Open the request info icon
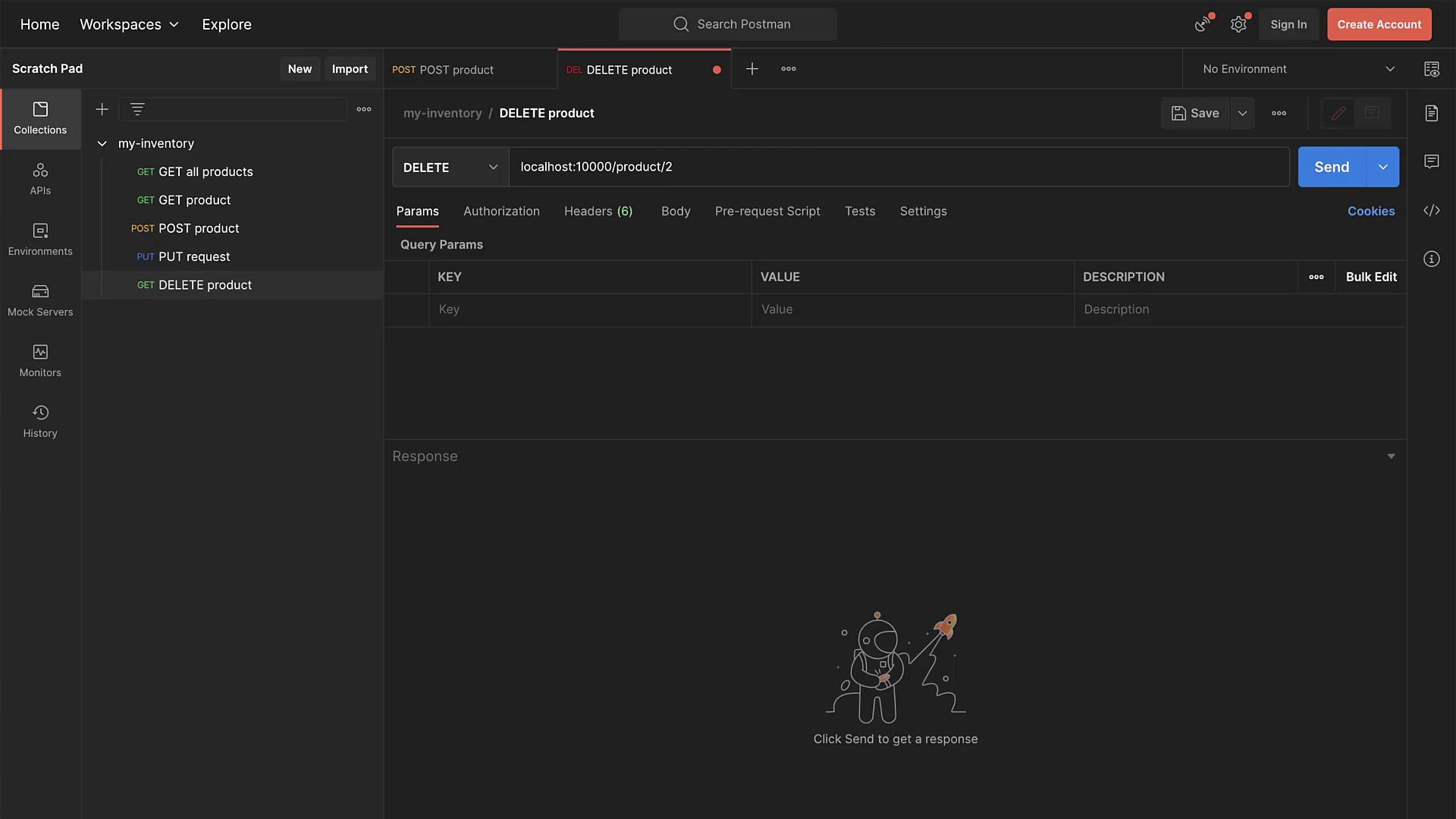The width and height of the screenshot is (1456, 819). 1431,259
